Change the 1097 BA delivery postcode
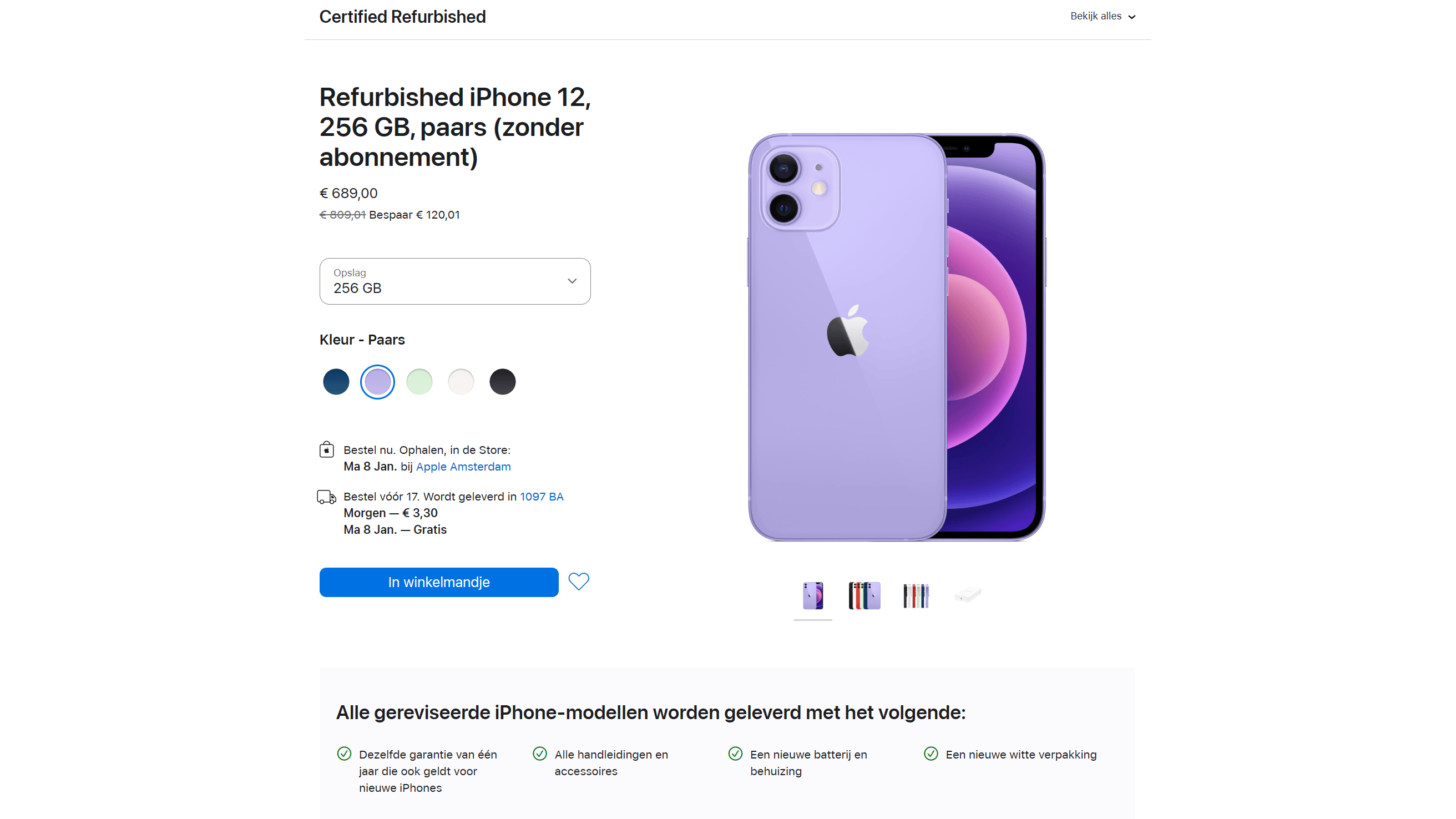Screen dimensions: 1456x819 [542, 497]
